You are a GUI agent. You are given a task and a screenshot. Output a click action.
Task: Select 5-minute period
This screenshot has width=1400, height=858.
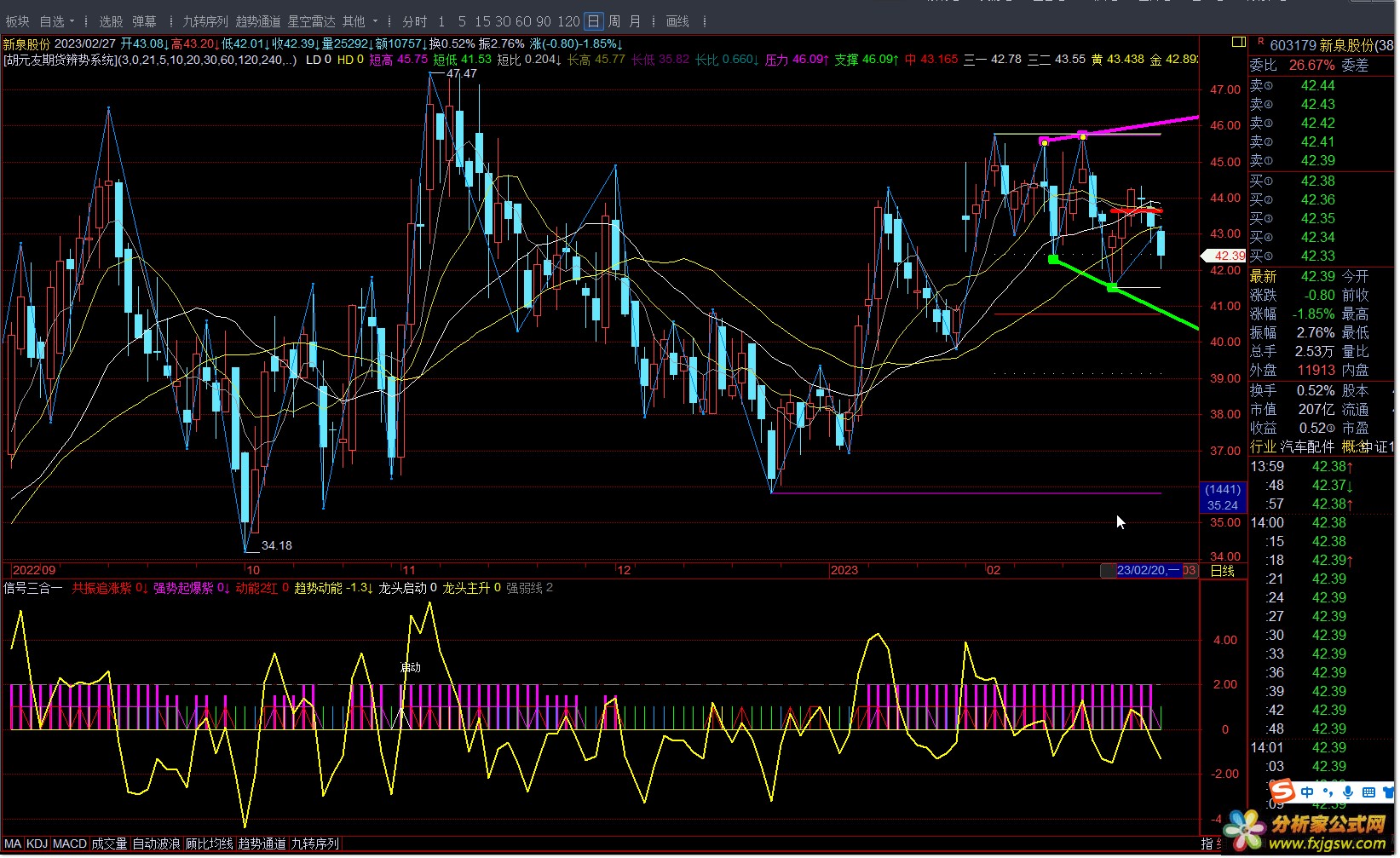(462, 21)
